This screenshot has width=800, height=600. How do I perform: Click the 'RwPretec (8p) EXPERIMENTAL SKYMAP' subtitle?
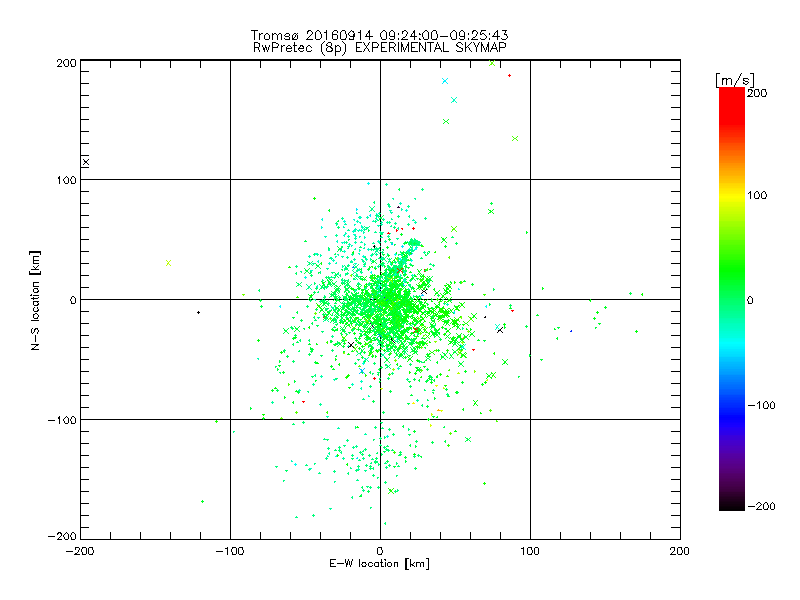[380, 48]
